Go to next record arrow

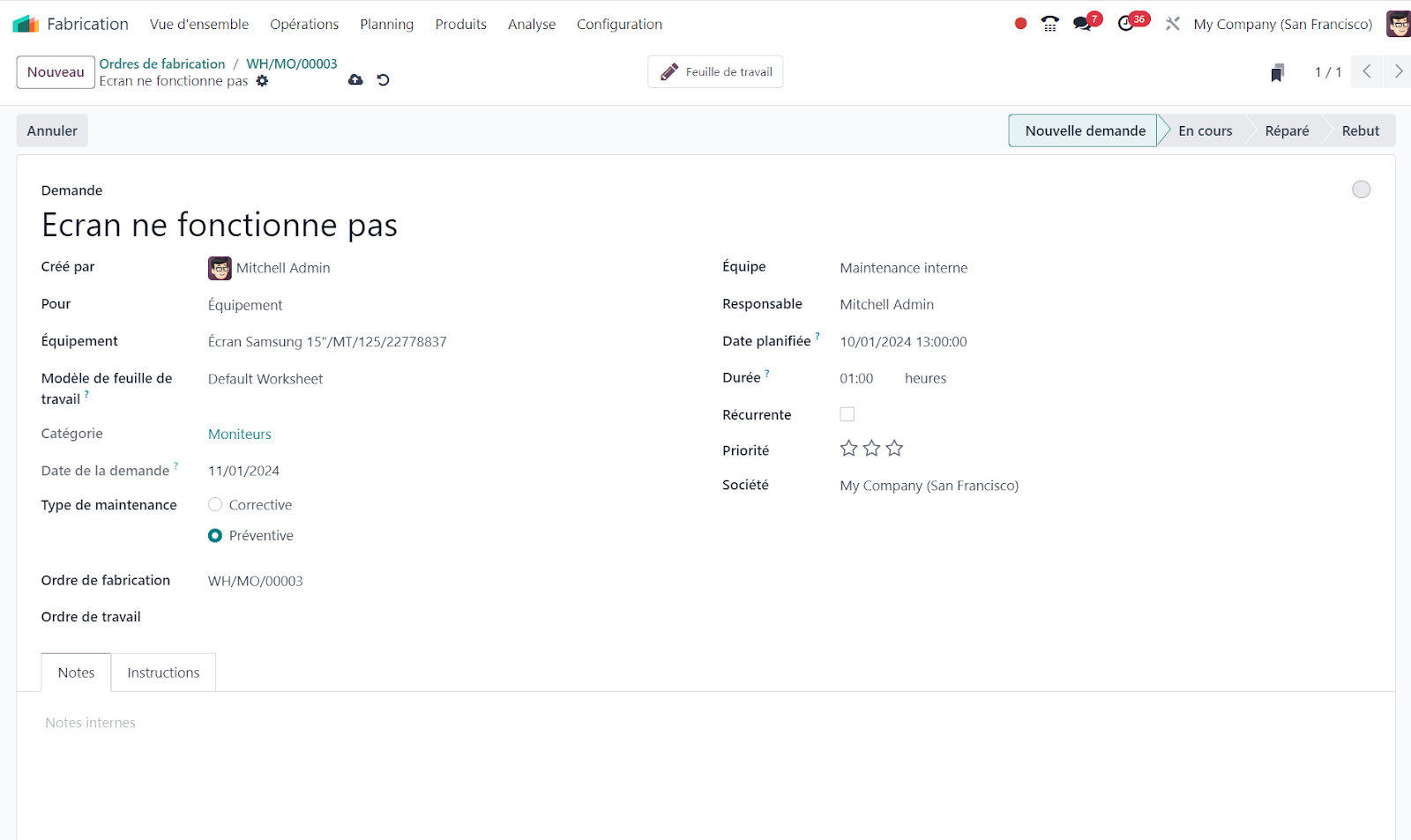click(1398, 71)
